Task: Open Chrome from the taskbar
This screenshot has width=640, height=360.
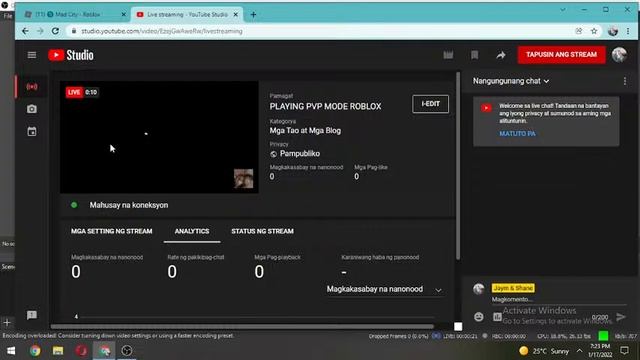Action: click(35, 351)
